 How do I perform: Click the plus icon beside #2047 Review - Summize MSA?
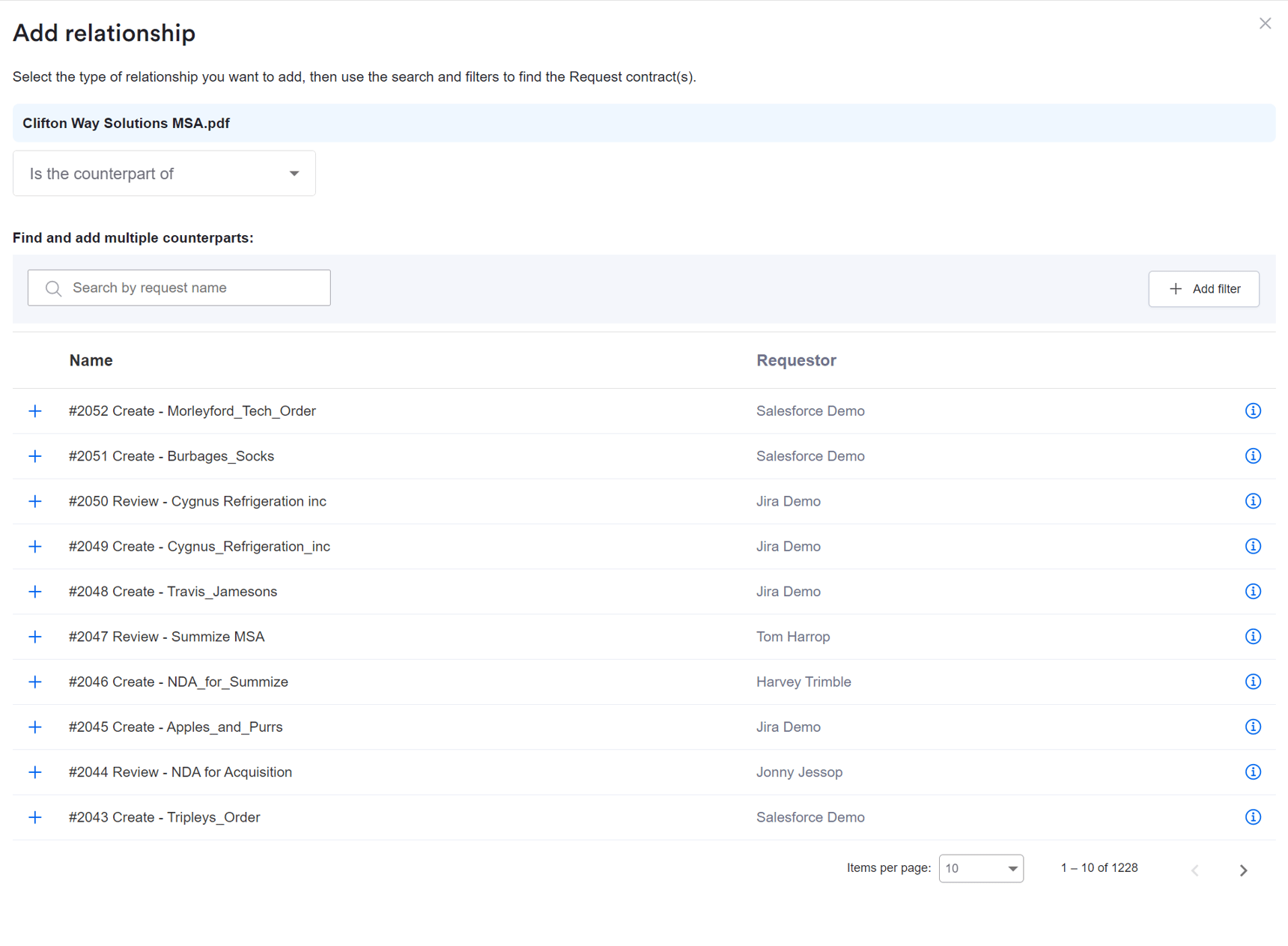pos(35,637)
